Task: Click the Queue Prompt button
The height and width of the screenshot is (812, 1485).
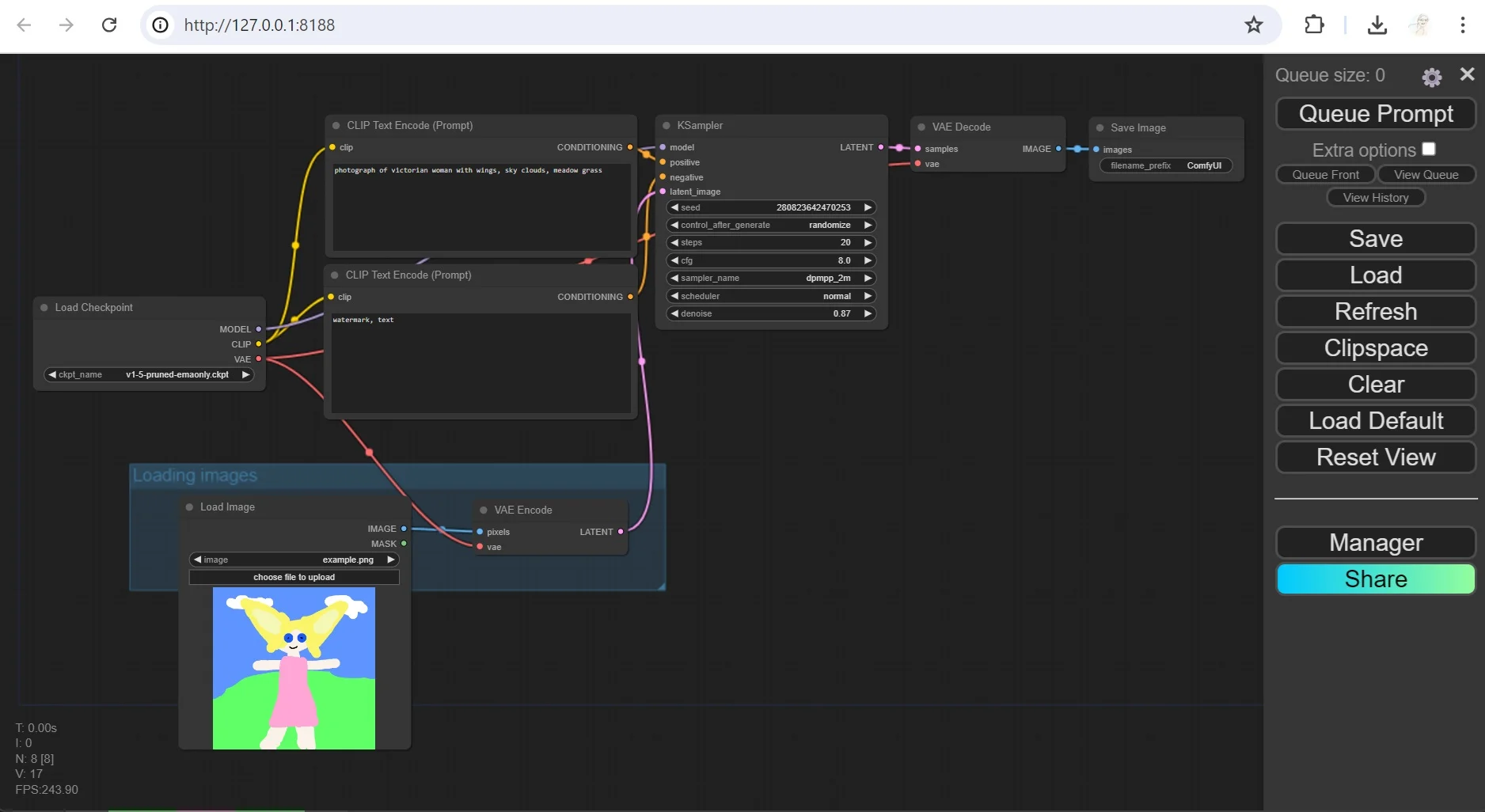Action: point(1375,114)
